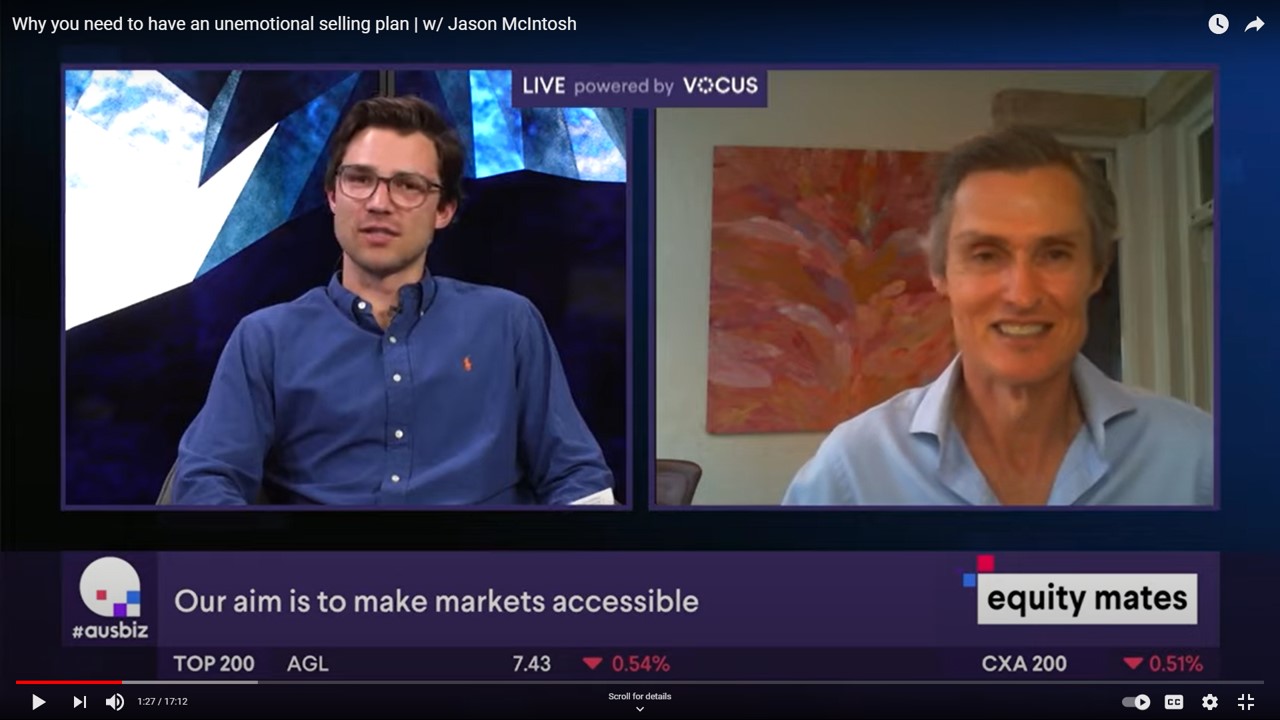Add video to Watch Later clock icon
The width and height of the screenshot is (1280, 720).
[1218, 24]
